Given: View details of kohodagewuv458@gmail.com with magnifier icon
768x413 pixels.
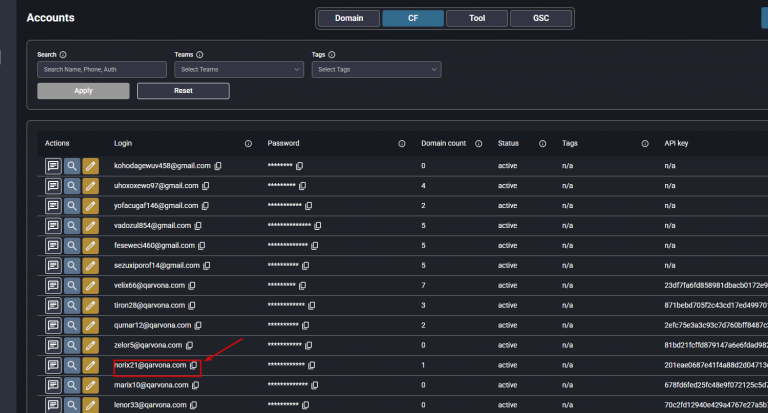Looking at the screenshot, I should [72, 166].
